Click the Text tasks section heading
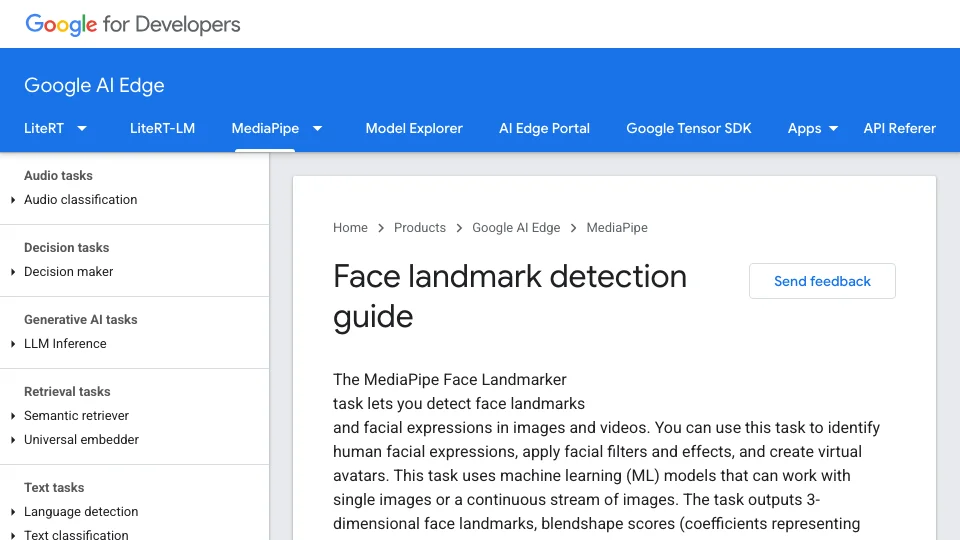The image size is (960, 540). point(54,487)
